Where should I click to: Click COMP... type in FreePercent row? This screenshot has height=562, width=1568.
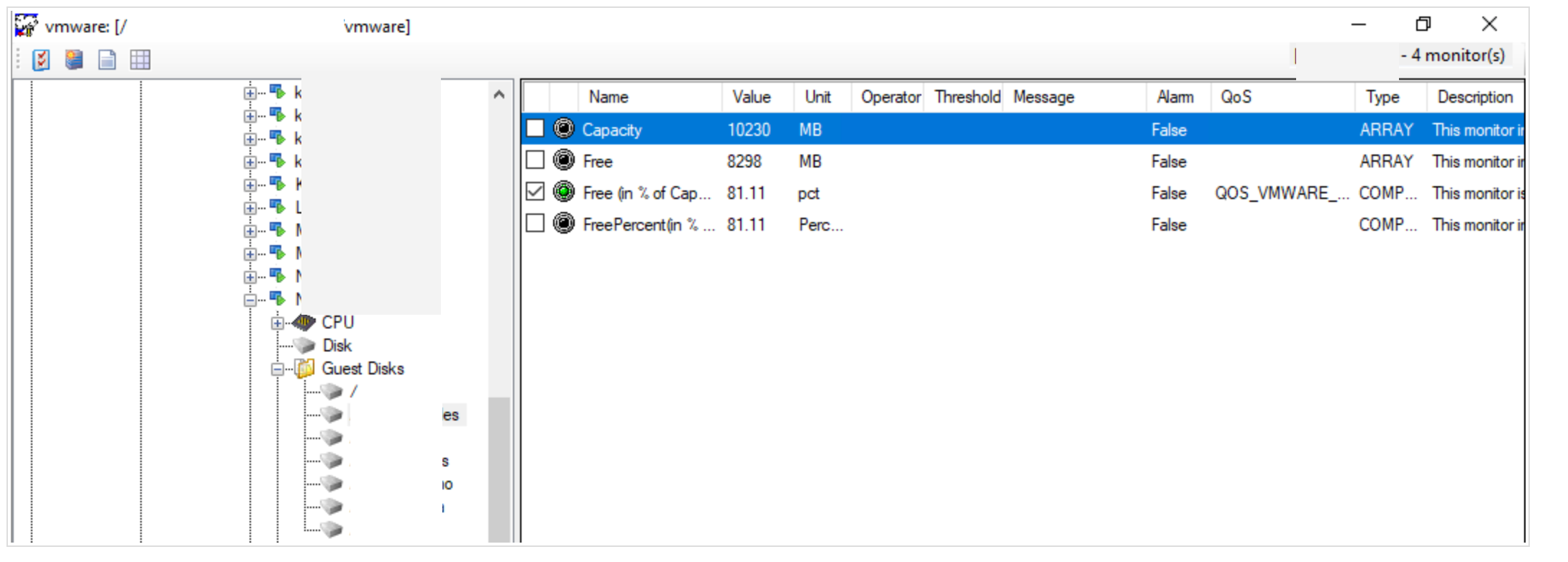click(1388, 224)
